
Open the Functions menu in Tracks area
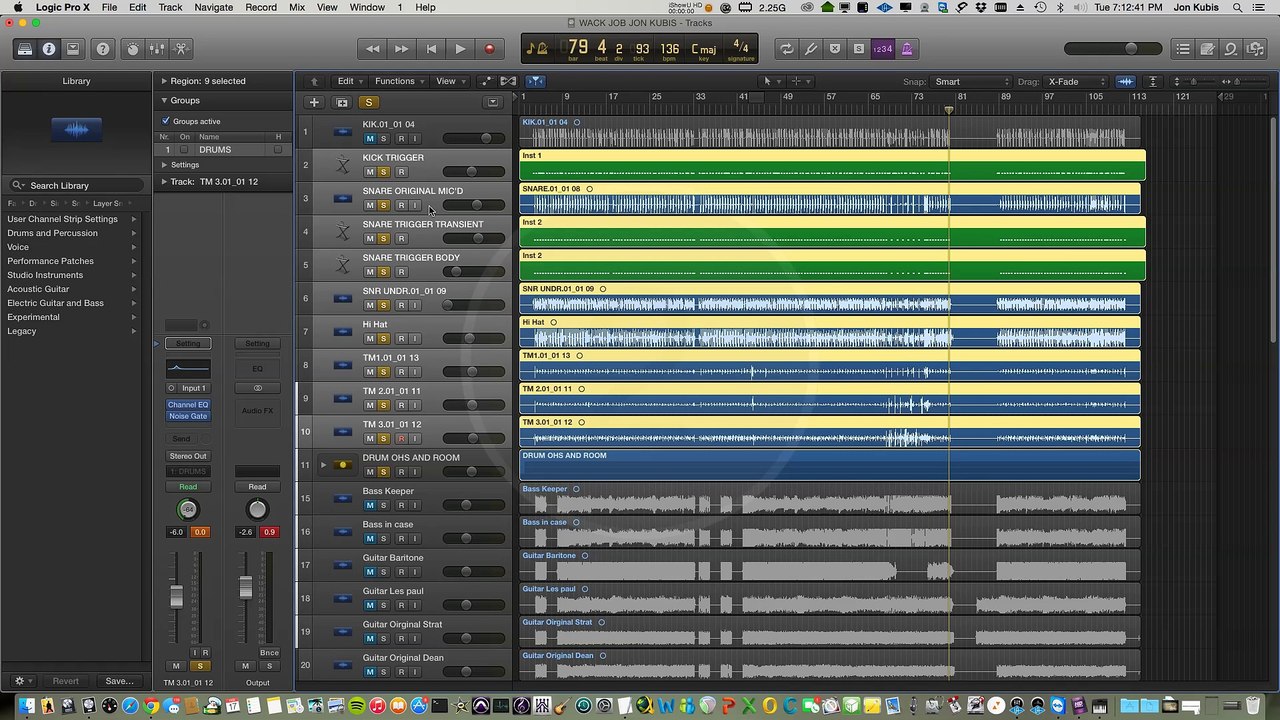398,81
